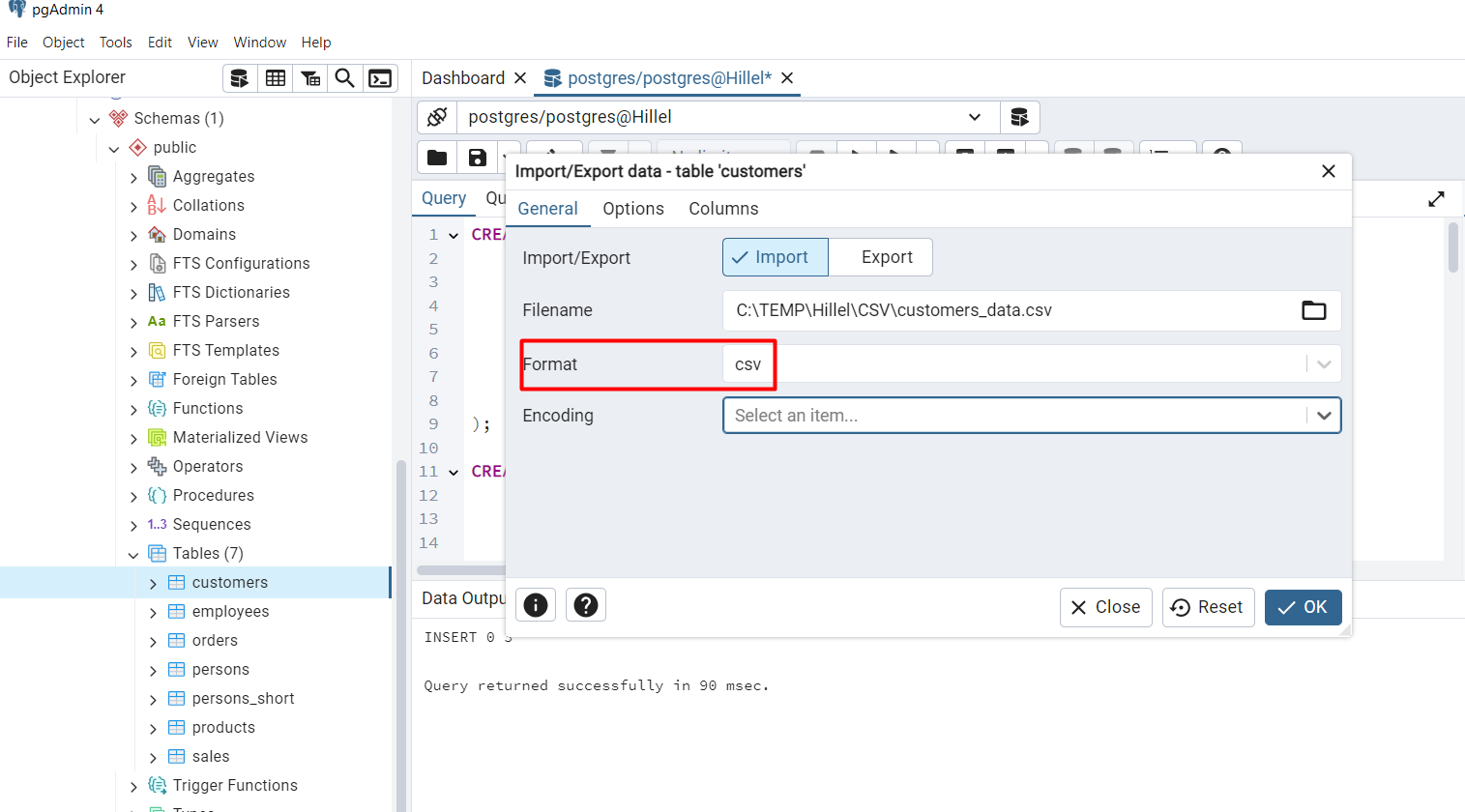
Task: Browse for file with Filename folder icon
Action: pos(1314,310)
